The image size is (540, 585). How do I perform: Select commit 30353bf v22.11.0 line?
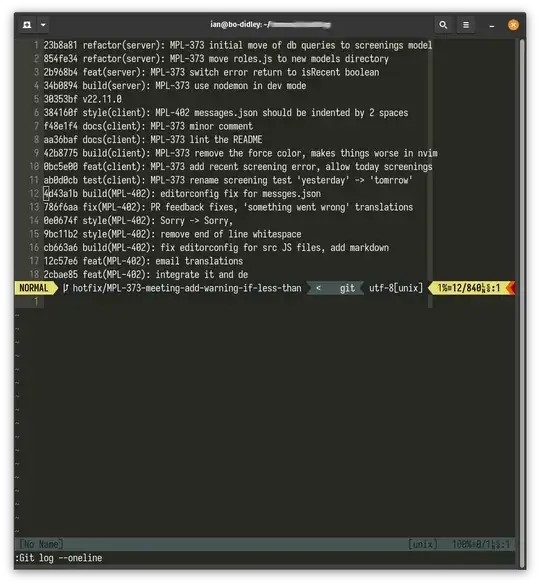click(82, 99)
